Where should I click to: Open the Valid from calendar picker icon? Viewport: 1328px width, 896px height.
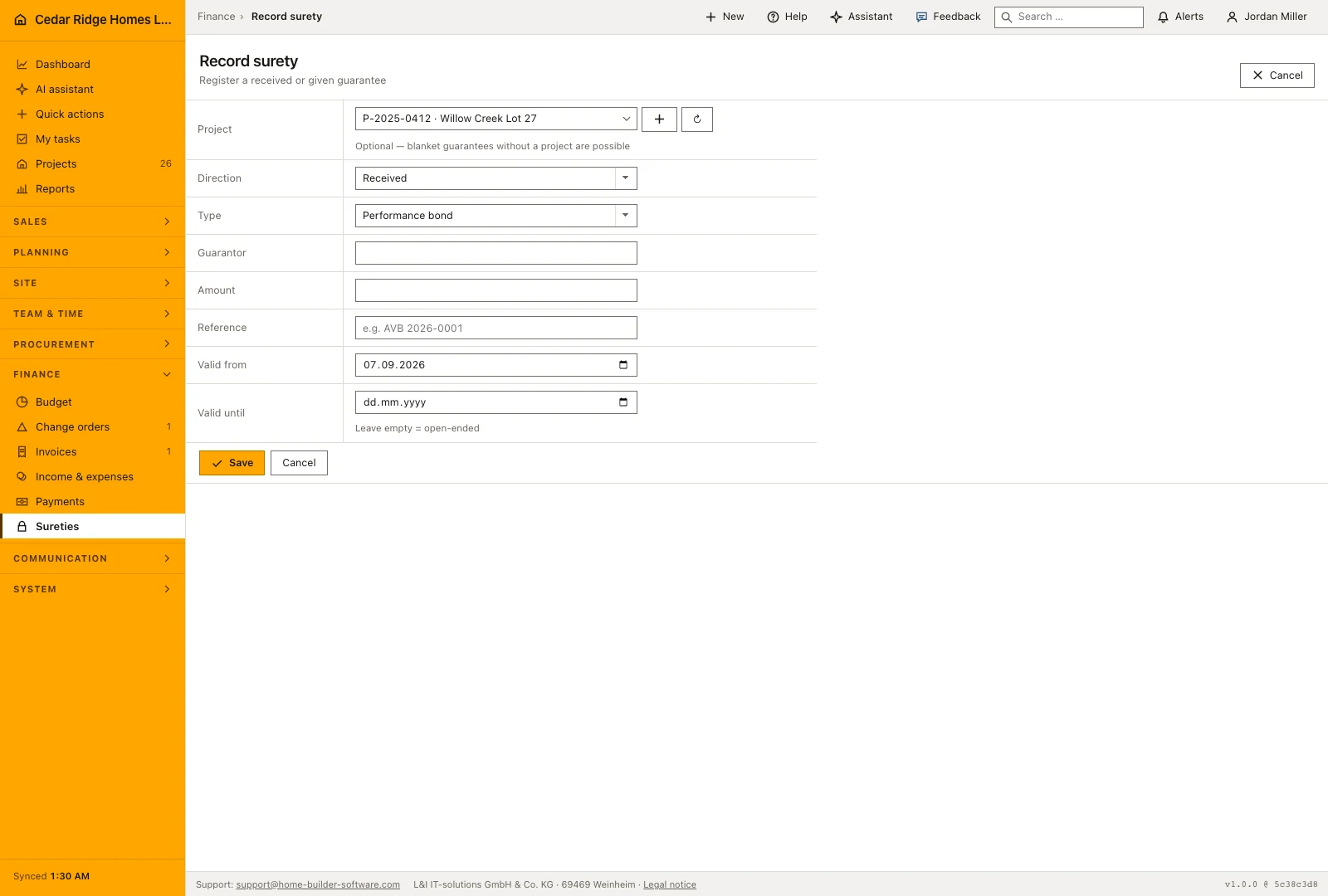click(x=623, y=365)
